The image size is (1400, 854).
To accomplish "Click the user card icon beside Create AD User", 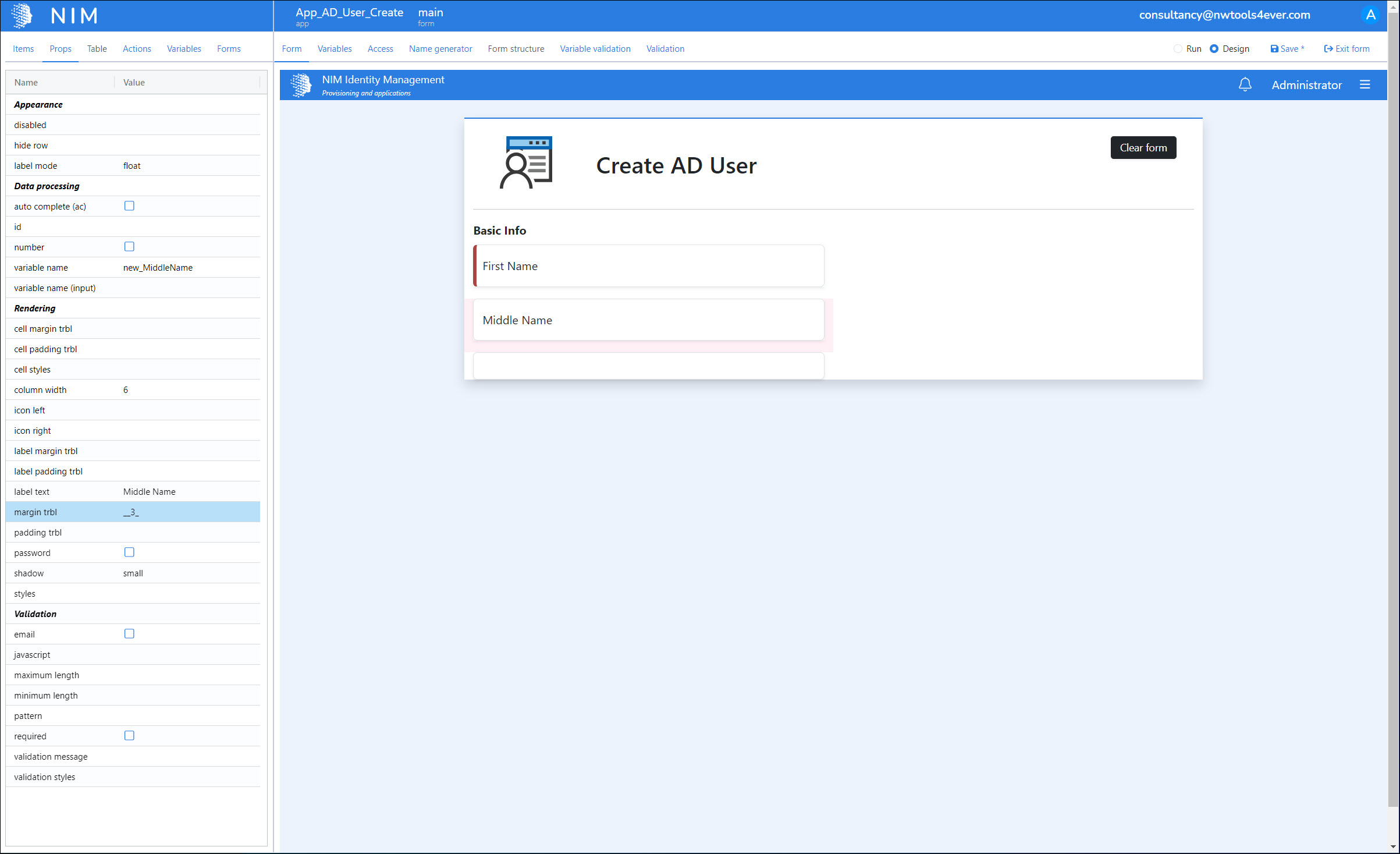I will (526, 162).
